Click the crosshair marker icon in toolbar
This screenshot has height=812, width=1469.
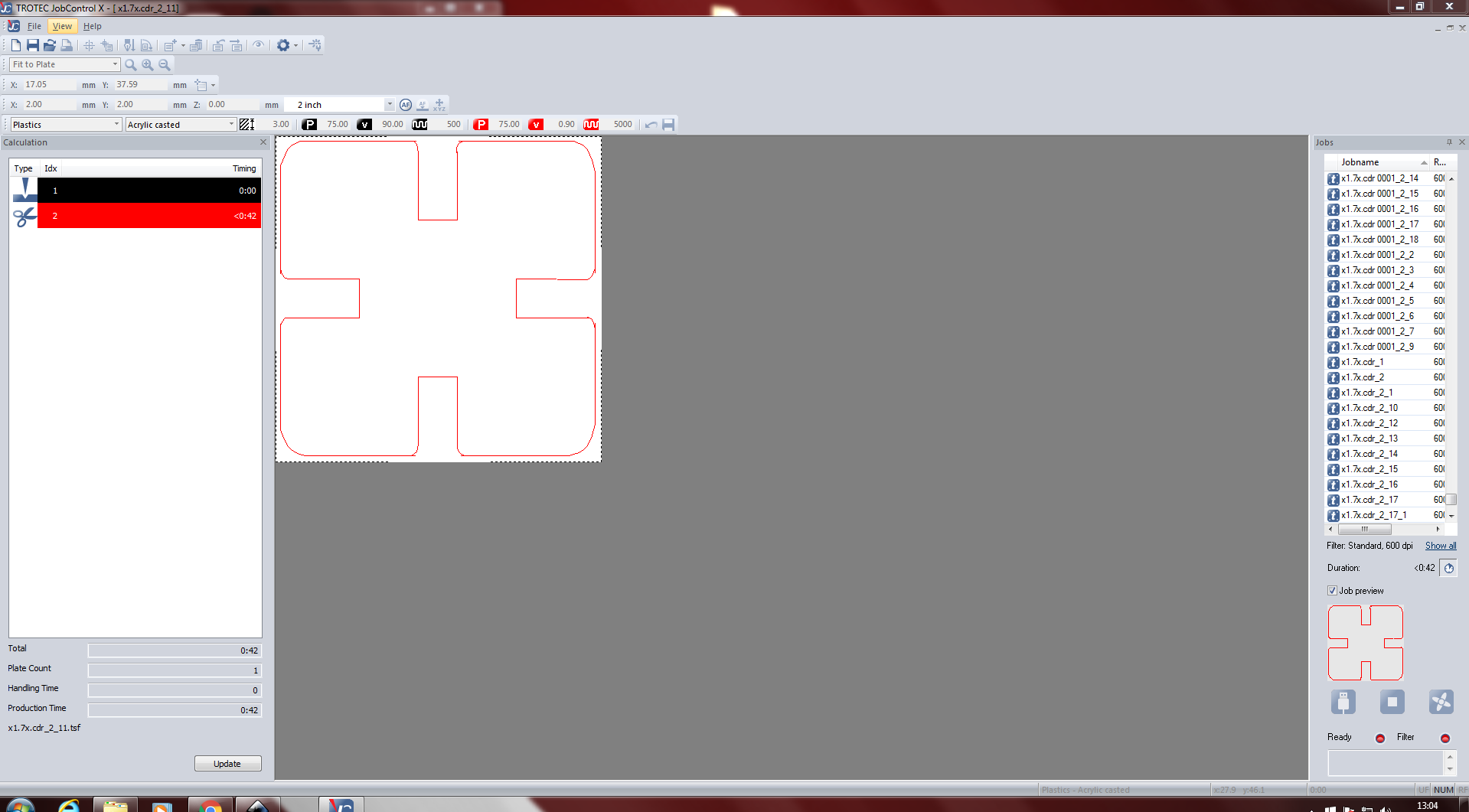(89, 45)
